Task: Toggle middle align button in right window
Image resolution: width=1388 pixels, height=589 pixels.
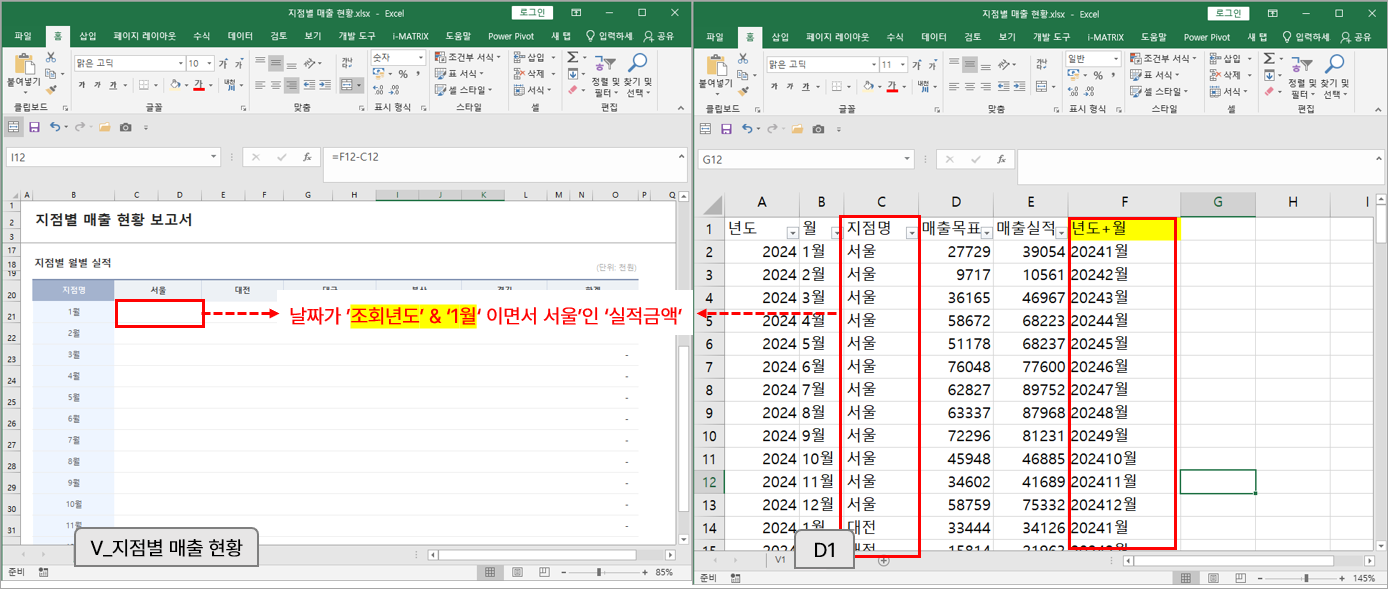Action: point(969,63)
